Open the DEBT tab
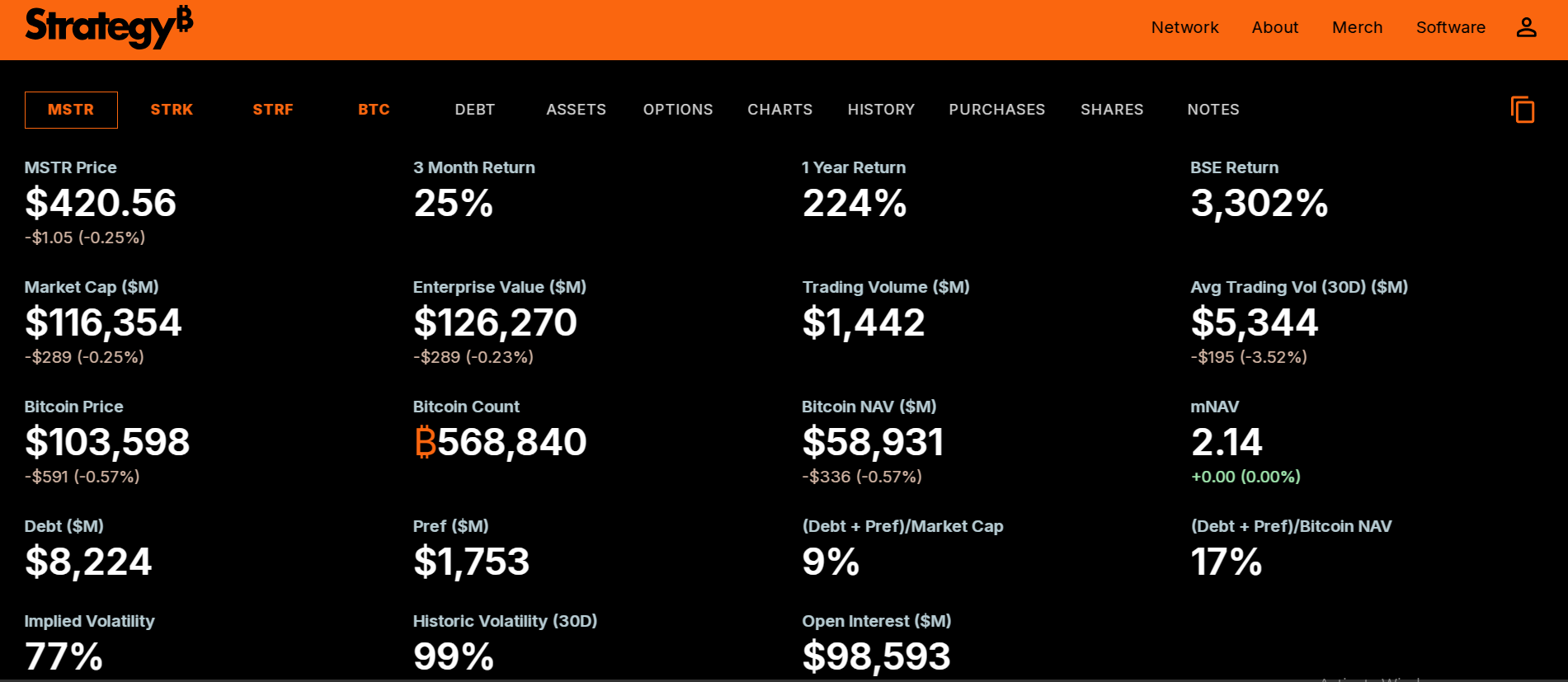The height and width of the screenshot is (682, 1568). 475,110
